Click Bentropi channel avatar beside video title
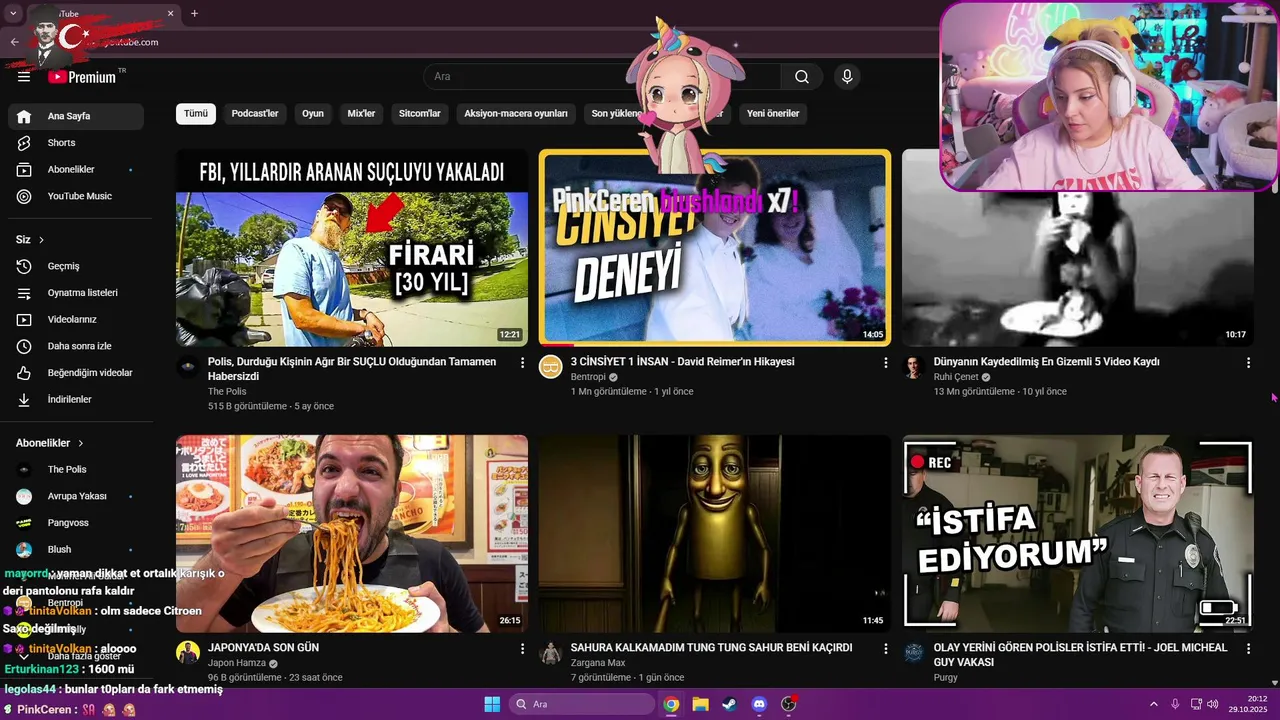The height and width of the screenshot is (720, 1280). click(551, 367)
